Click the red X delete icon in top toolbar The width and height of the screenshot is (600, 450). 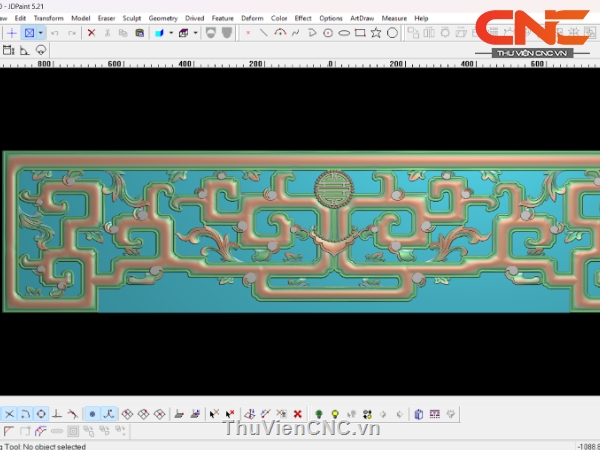[x=91, y=33]
